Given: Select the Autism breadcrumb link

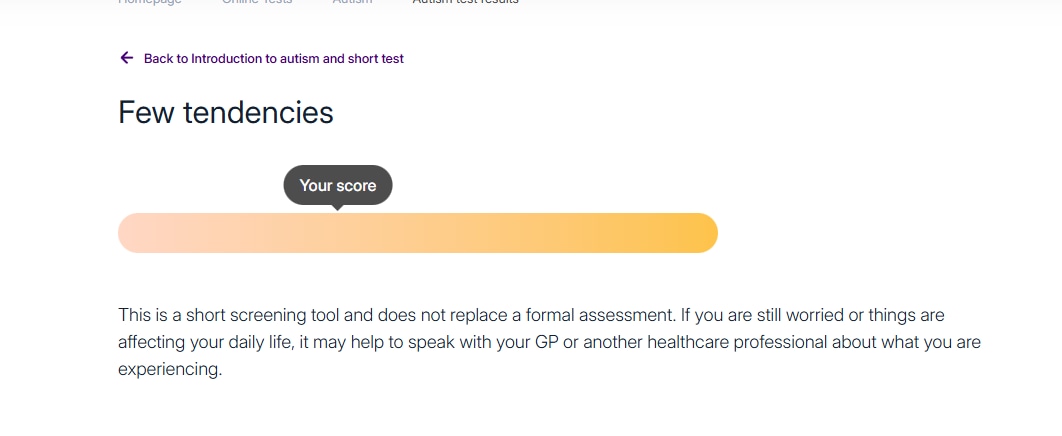Looking at the screenshot, I should pos(352,2).
